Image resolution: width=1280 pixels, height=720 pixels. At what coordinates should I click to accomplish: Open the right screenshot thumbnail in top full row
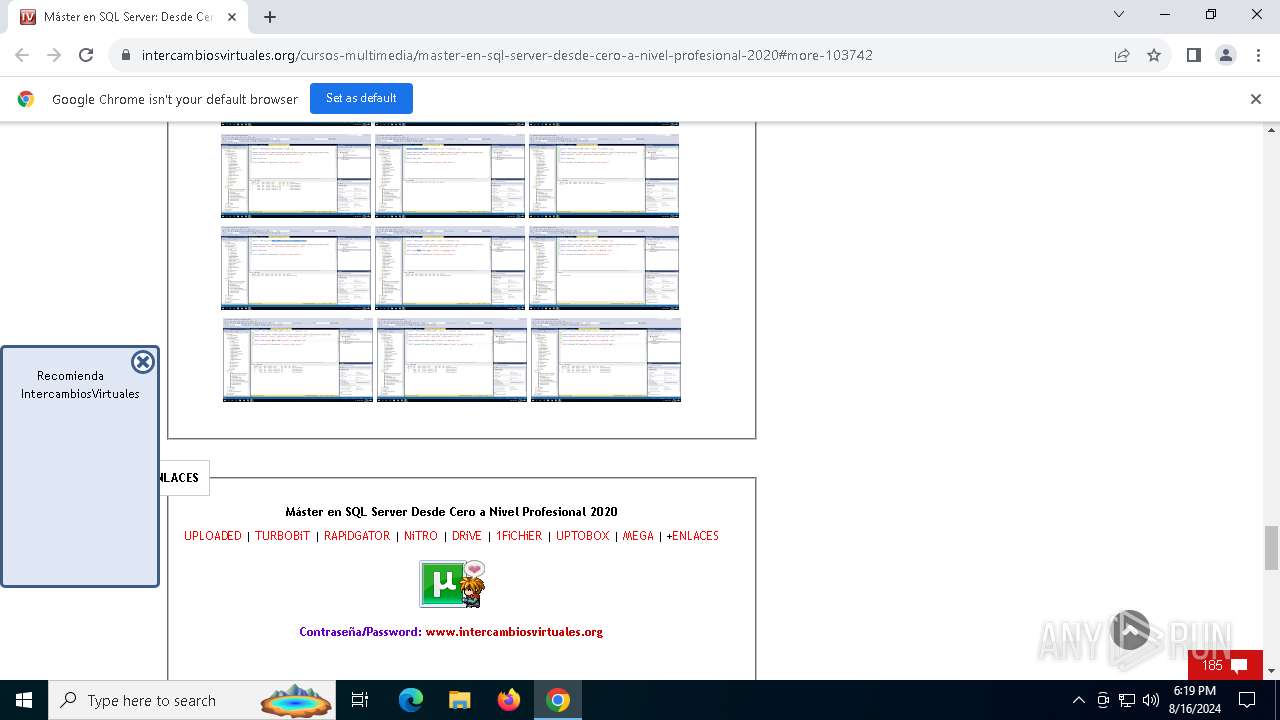[x=604, y=176]
